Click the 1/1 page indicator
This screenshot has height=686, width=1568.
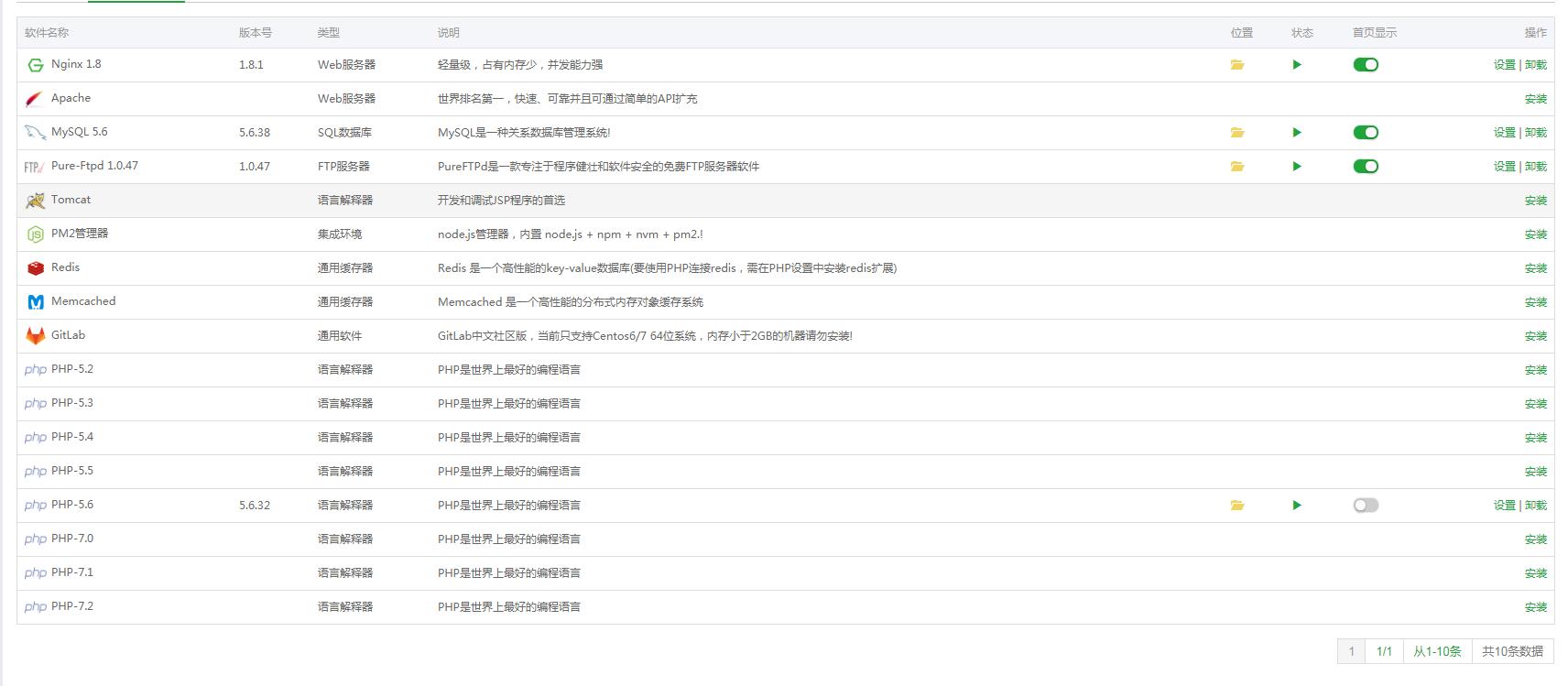click(x=1384, y=651)
